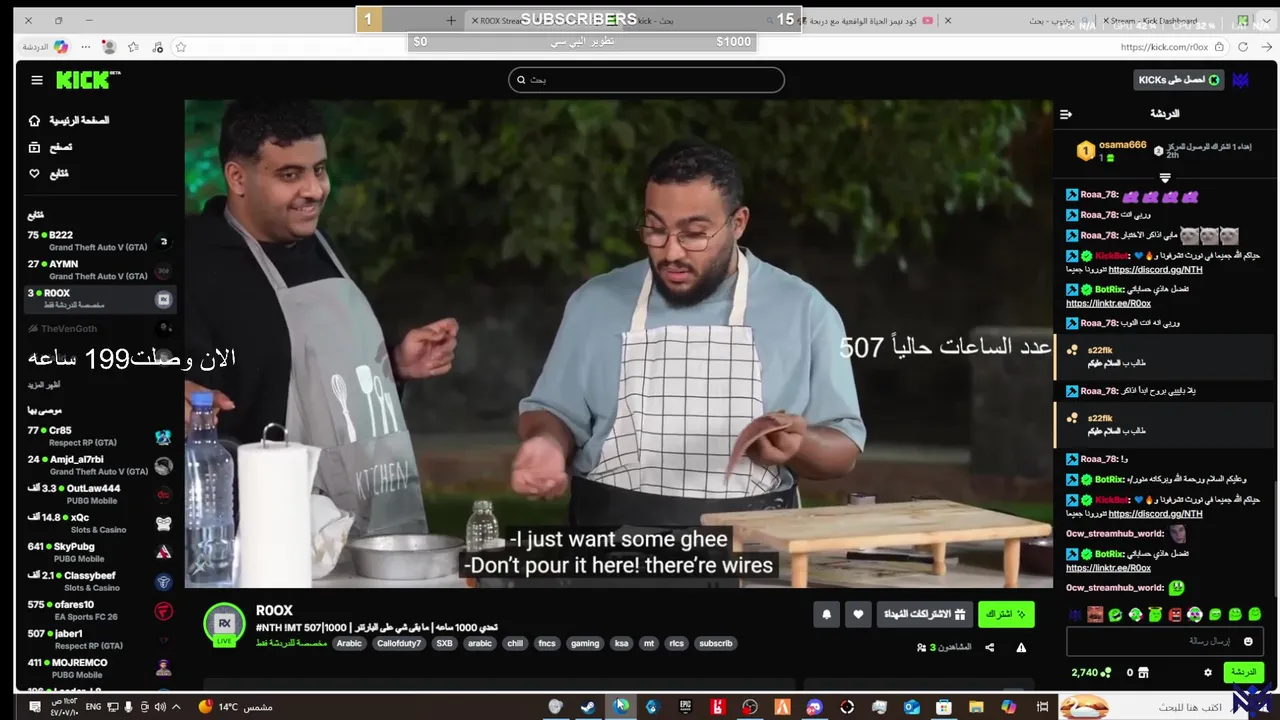
Task: Click the browser refresh button
Action: coord(1243,47)
